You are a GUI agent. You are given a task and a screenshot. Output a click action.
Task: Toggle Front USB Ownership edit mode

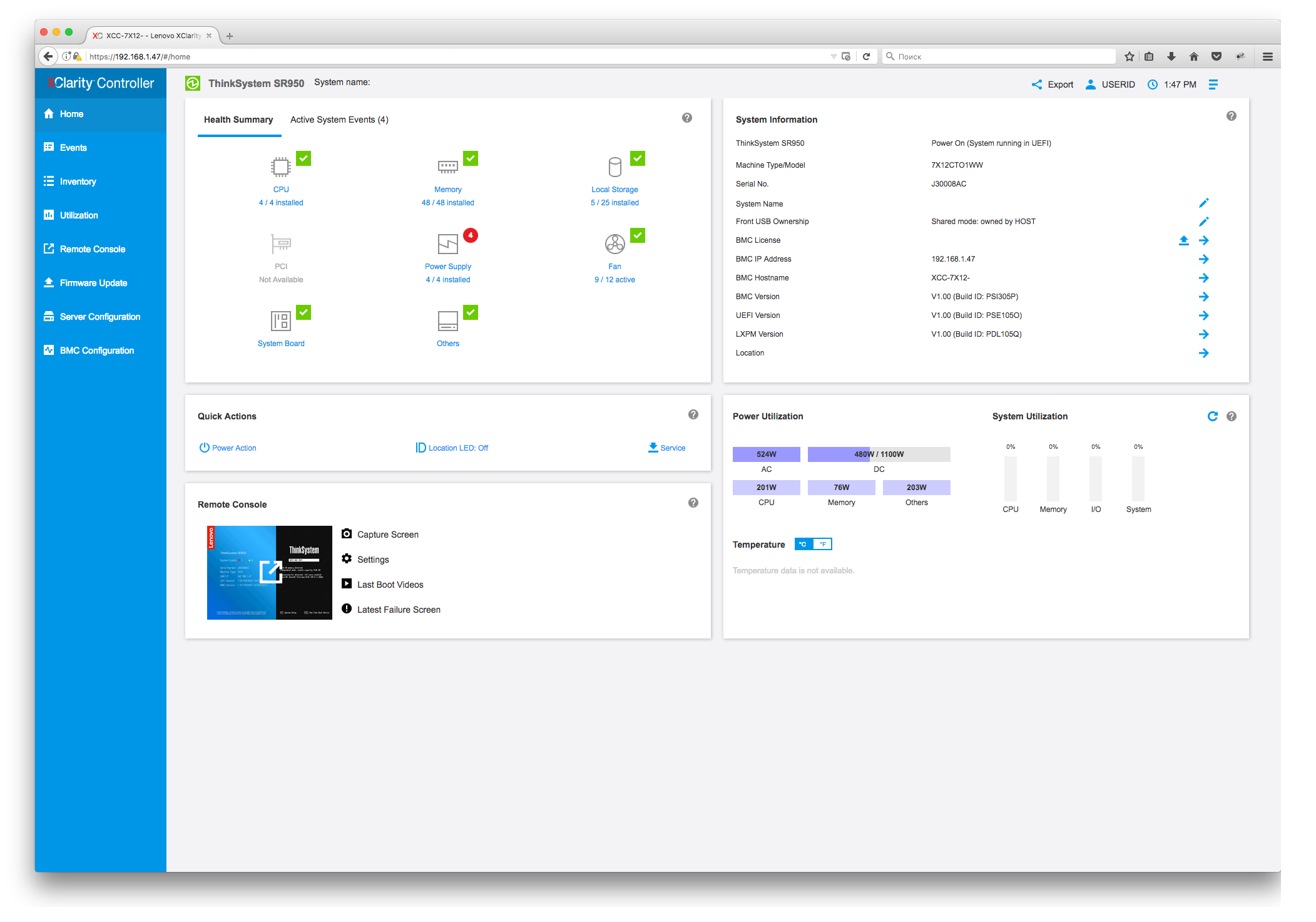click(x=1204, y=221)
